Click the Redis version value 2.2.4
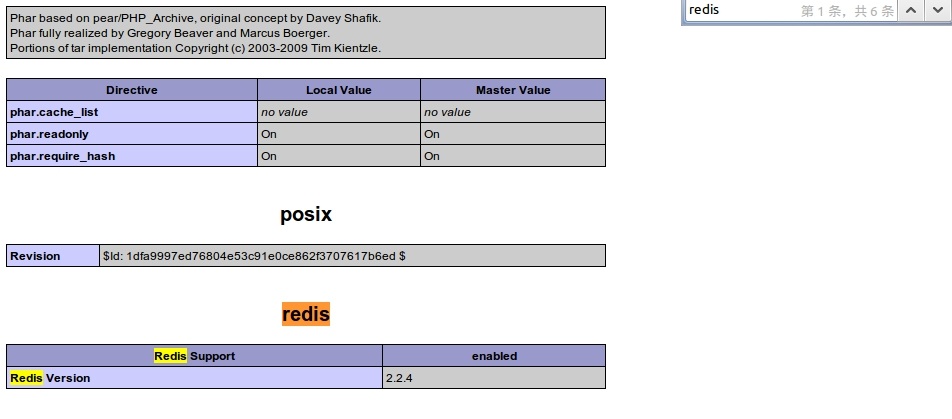Image resolution: width=952 pixels, height=419 pixels. coord(398,378)
